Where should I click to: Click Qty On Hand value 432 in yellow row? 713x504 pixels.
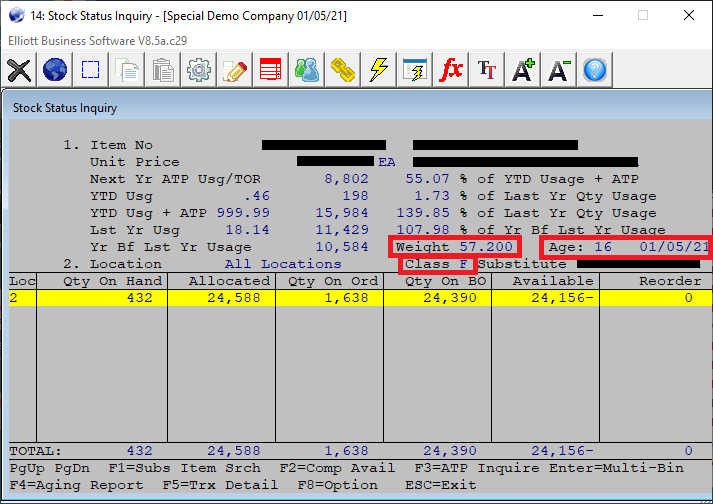click(x=140, y=298)
